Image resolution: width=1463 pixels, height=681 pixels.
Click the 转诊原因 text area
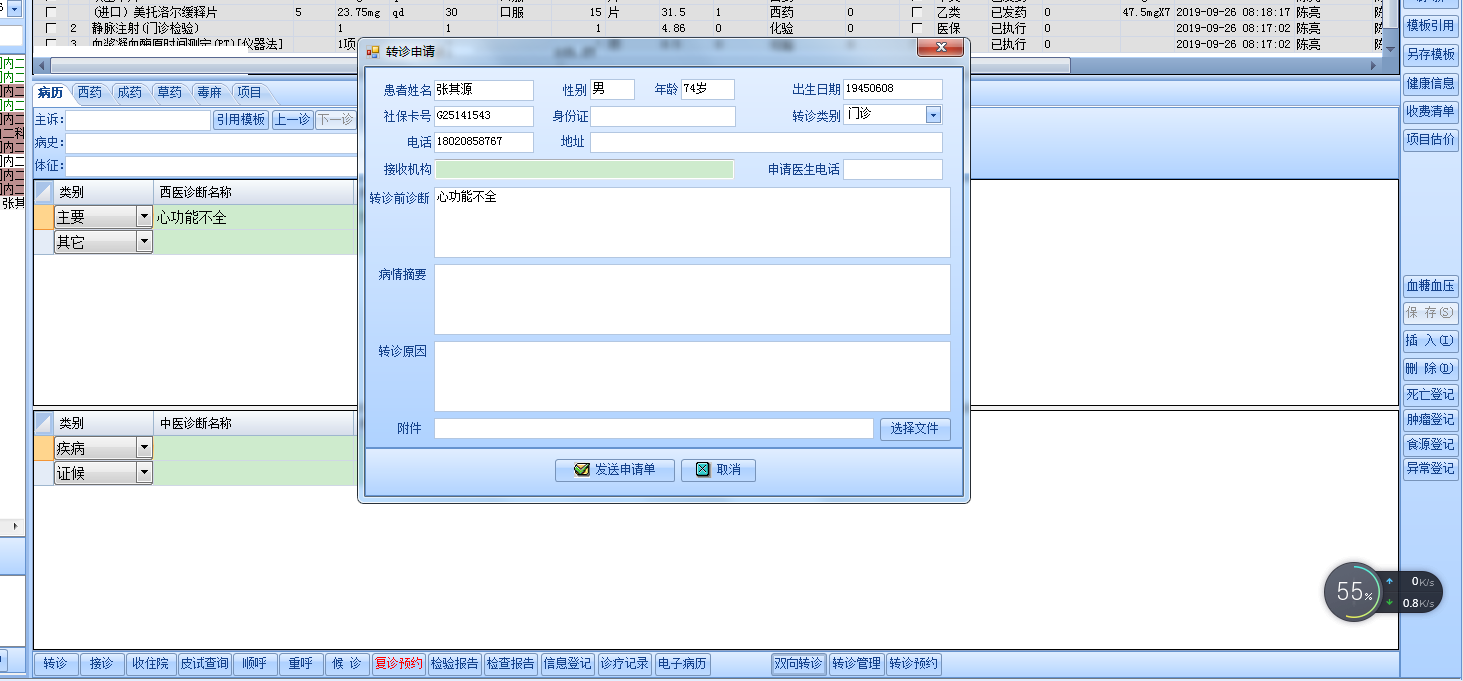[692, 376]
